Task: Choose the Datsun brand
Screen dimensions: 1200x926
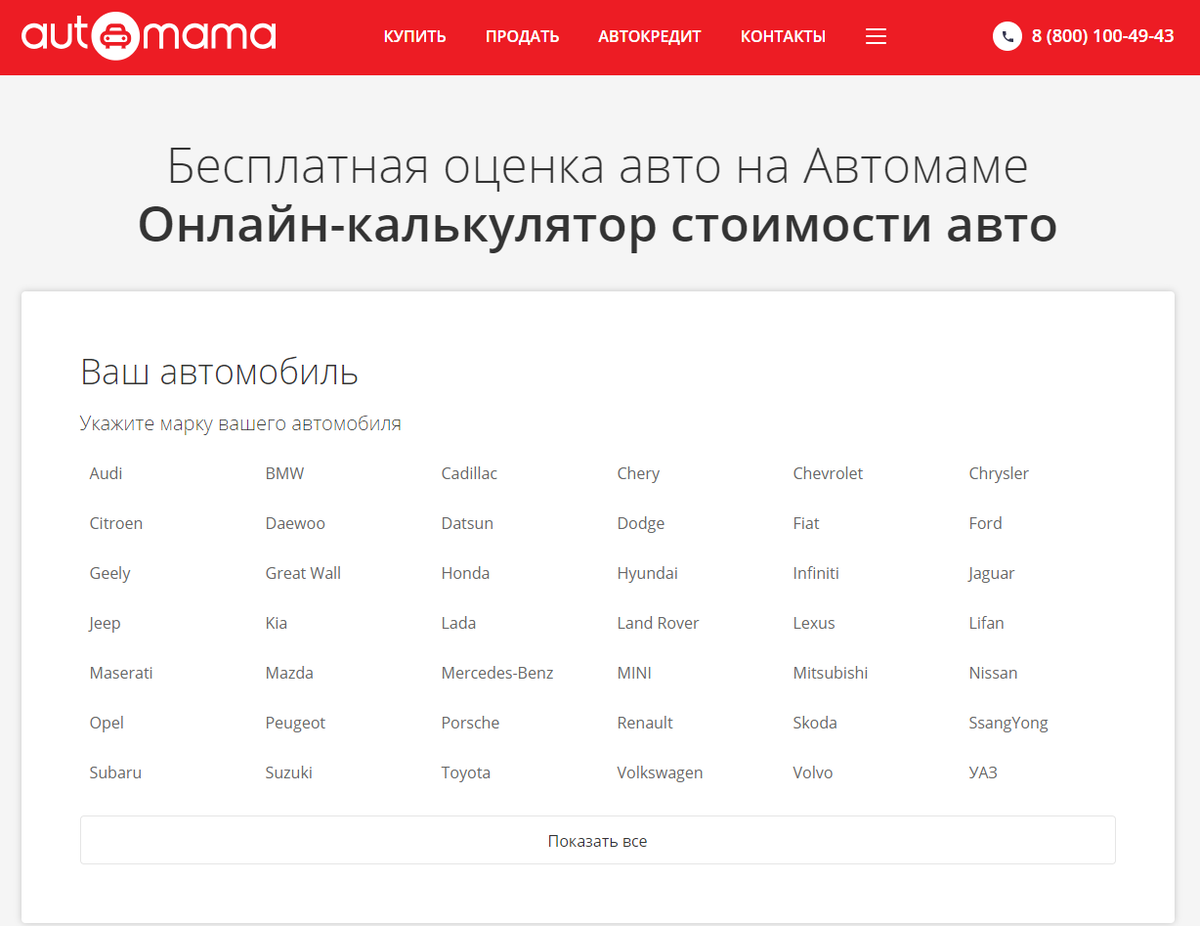Action: tap(467, 523)
